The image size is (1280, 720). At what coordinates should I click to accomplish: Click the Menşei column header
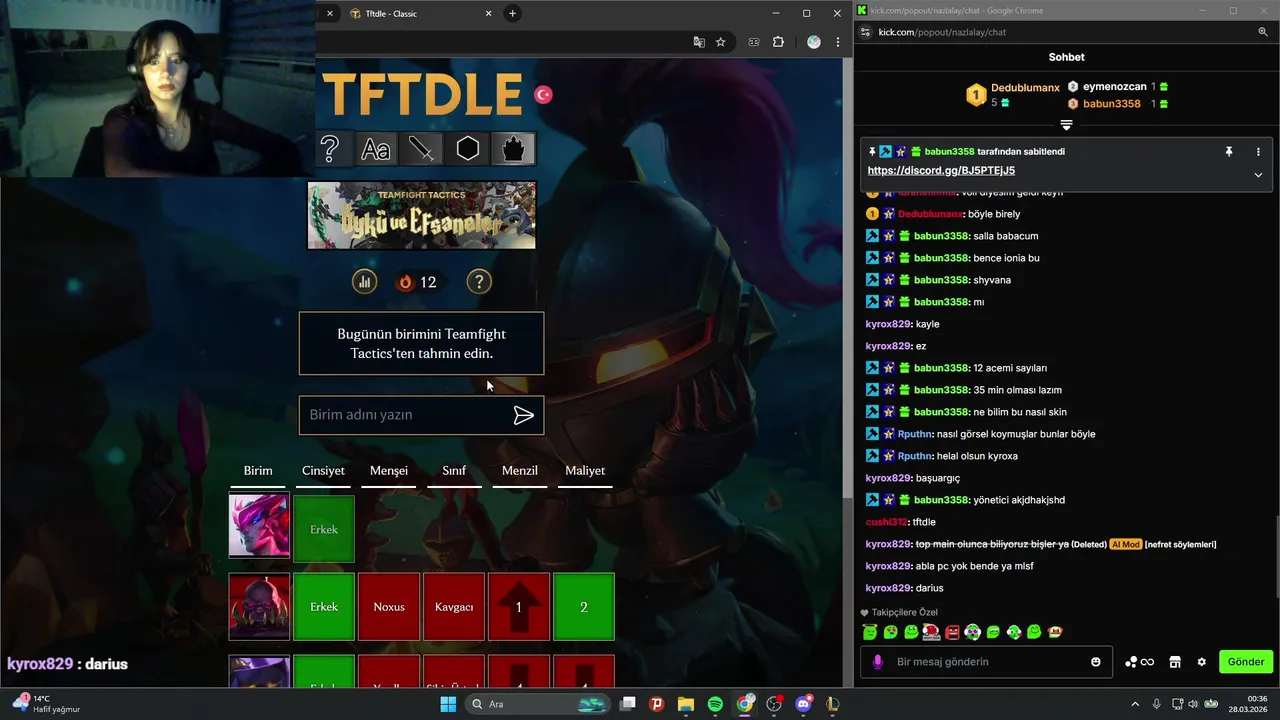point(389,471)
